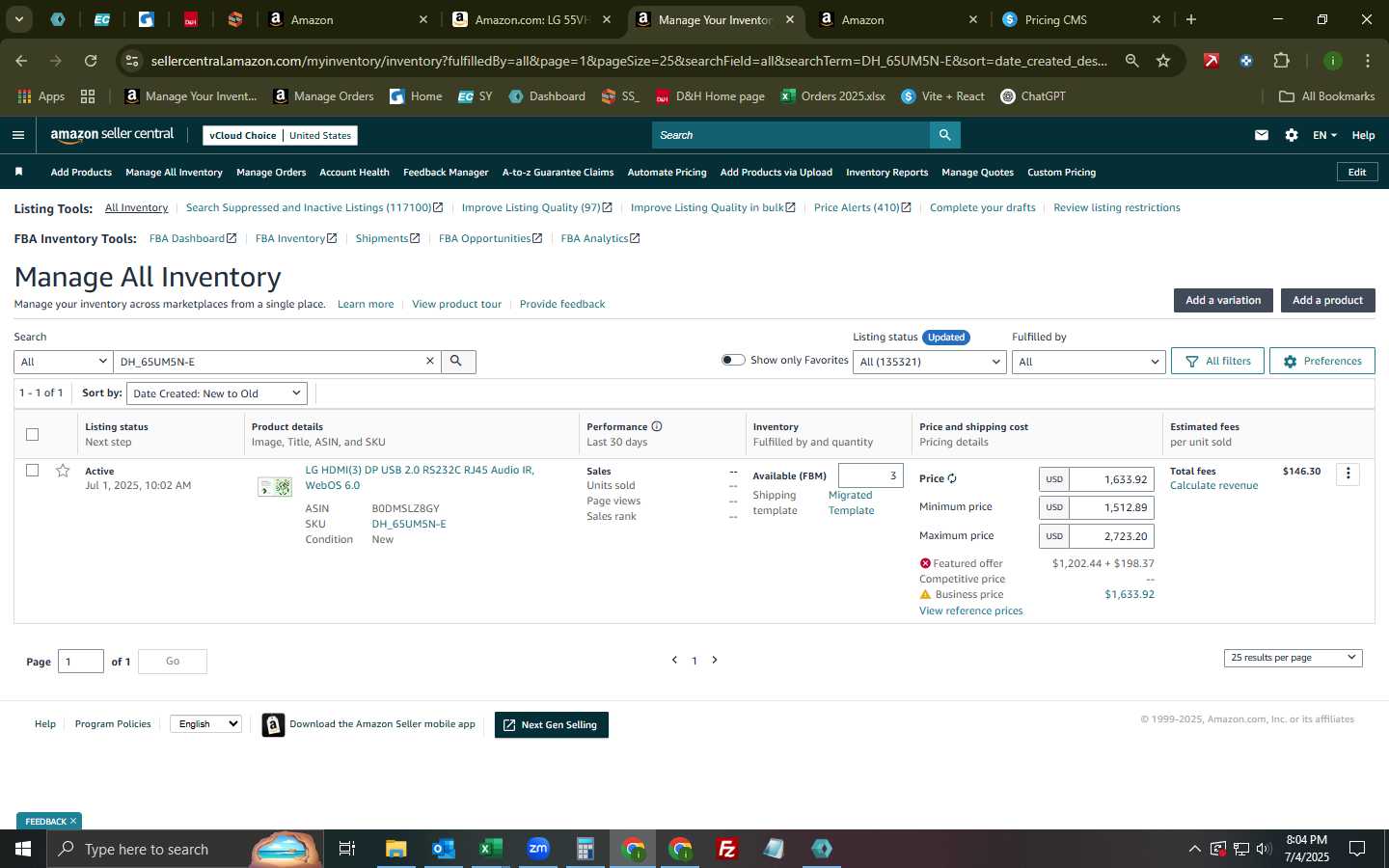This screenshot has width=1389, height=868.
Task: Open Account Health nav item
Action: (x=354, y=172)
